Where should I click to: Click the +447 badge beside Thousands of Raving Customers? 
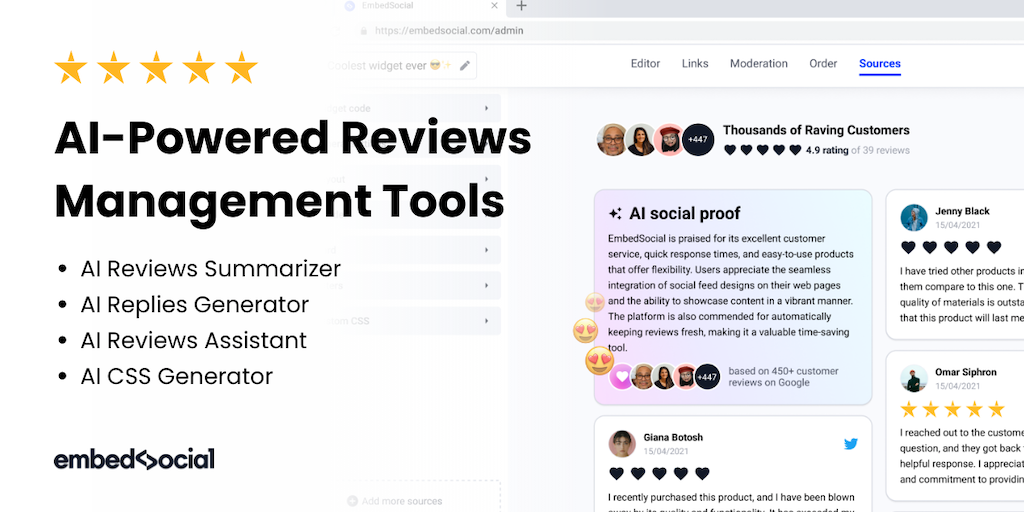coord(697,140)
